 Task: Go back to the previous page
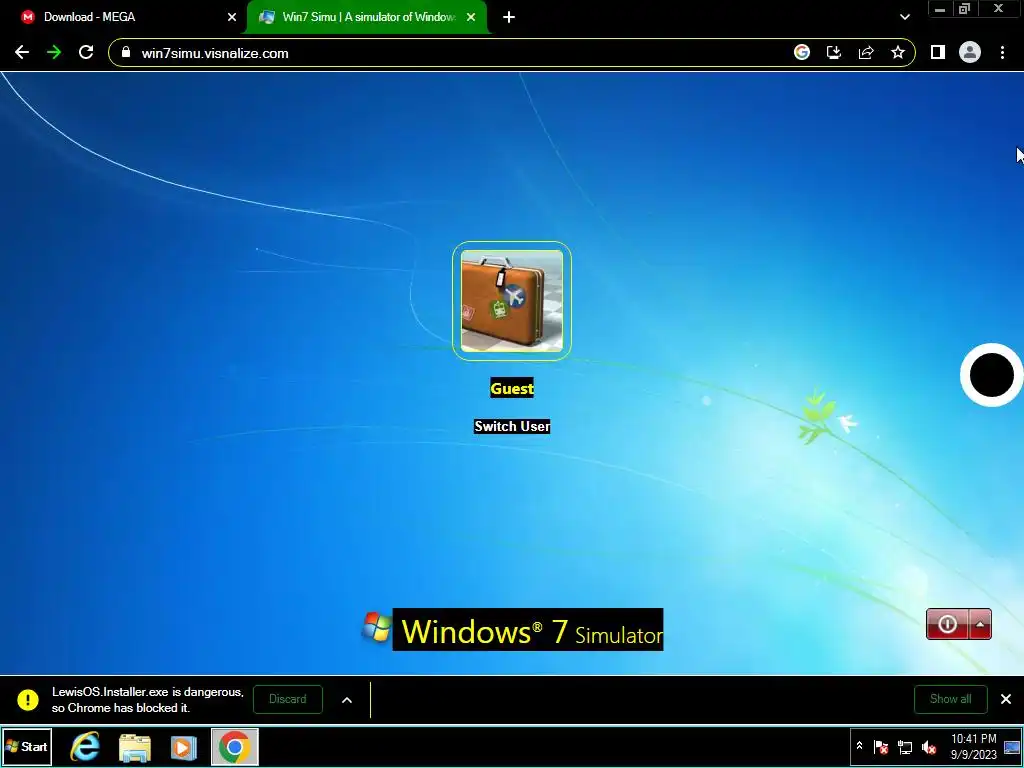[22, 53]
